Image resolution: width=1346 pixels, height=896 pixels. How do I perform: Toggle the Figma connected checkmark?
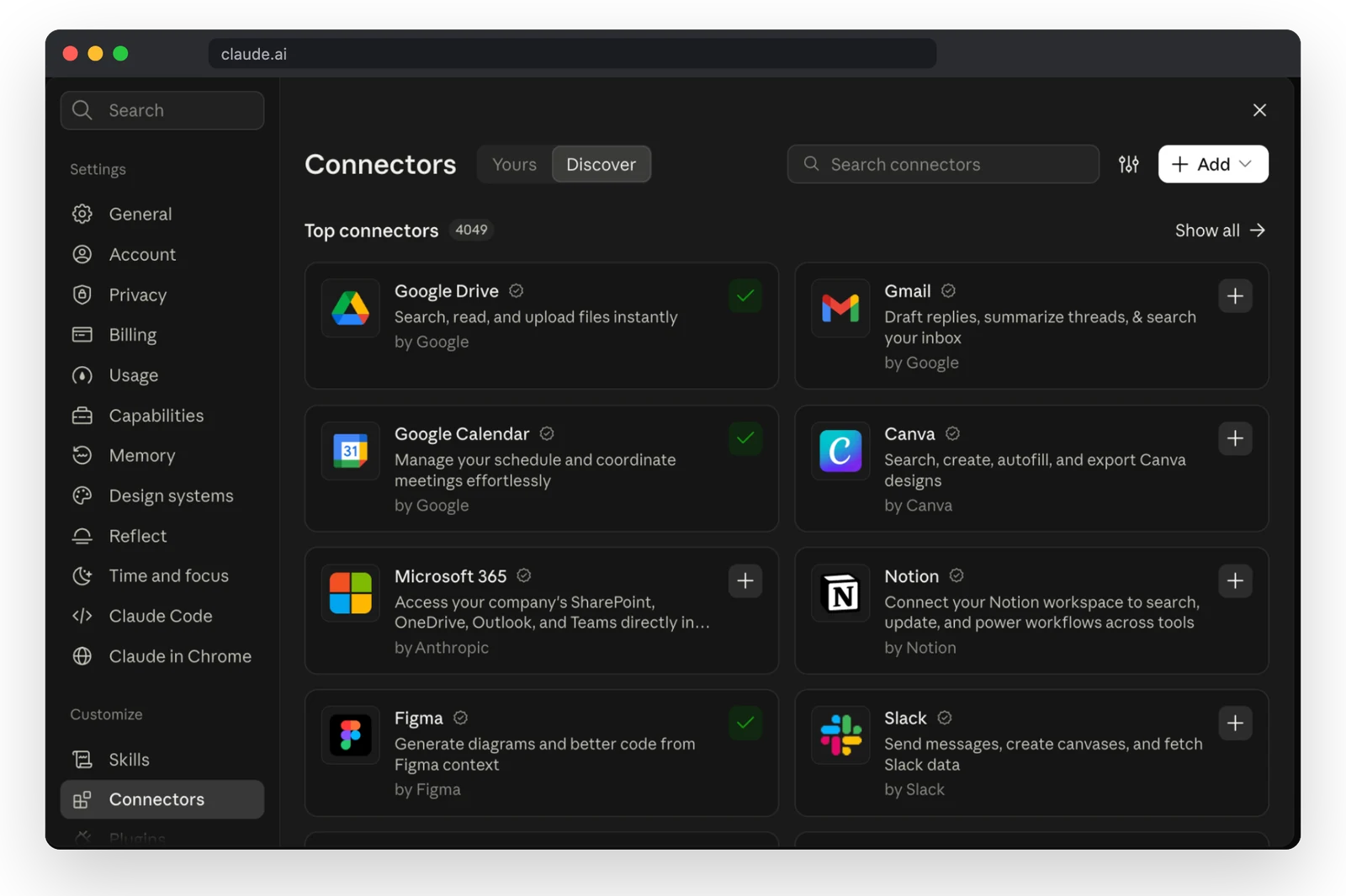tap(745, 723)
